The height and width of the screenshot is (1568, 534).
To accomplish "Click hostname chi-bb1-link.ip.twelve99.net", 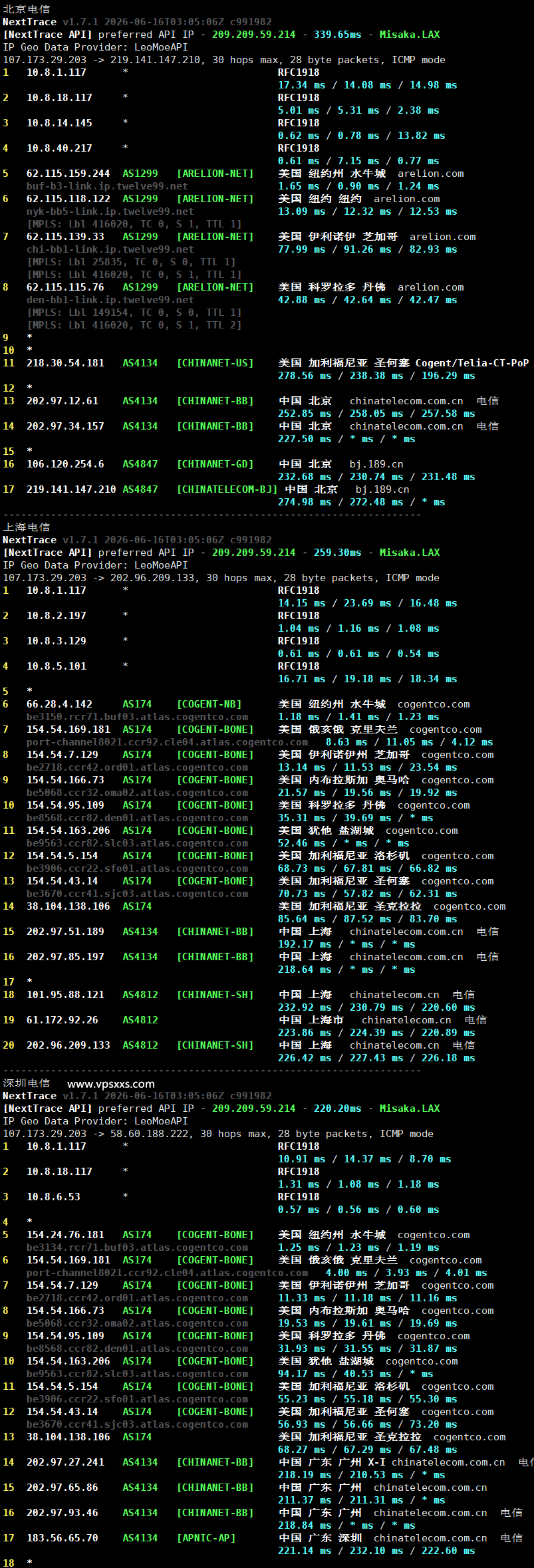I will click(110, 249).
